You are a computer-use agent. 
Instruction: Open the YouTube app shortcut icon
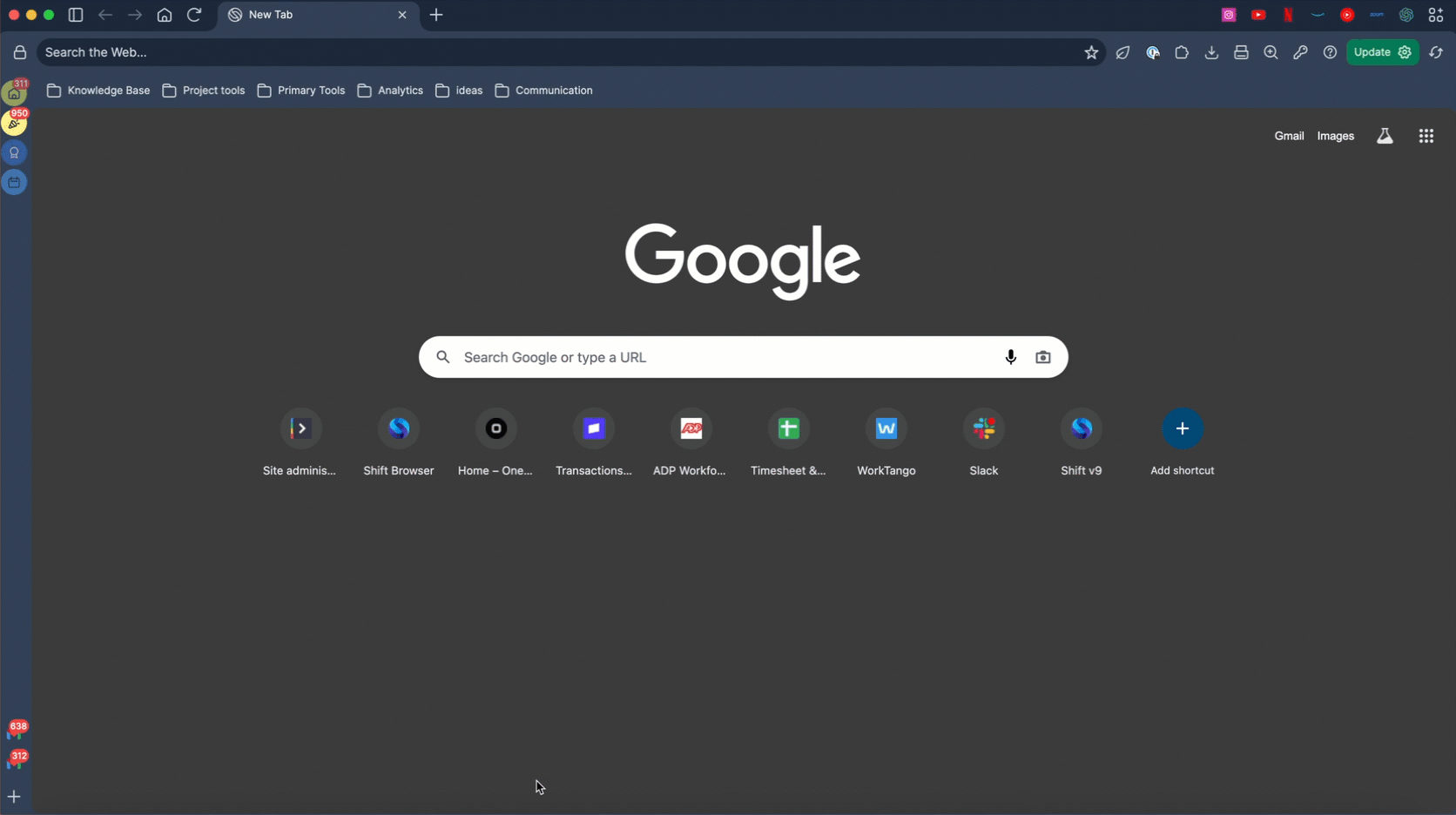click(x=1258, y=15)
